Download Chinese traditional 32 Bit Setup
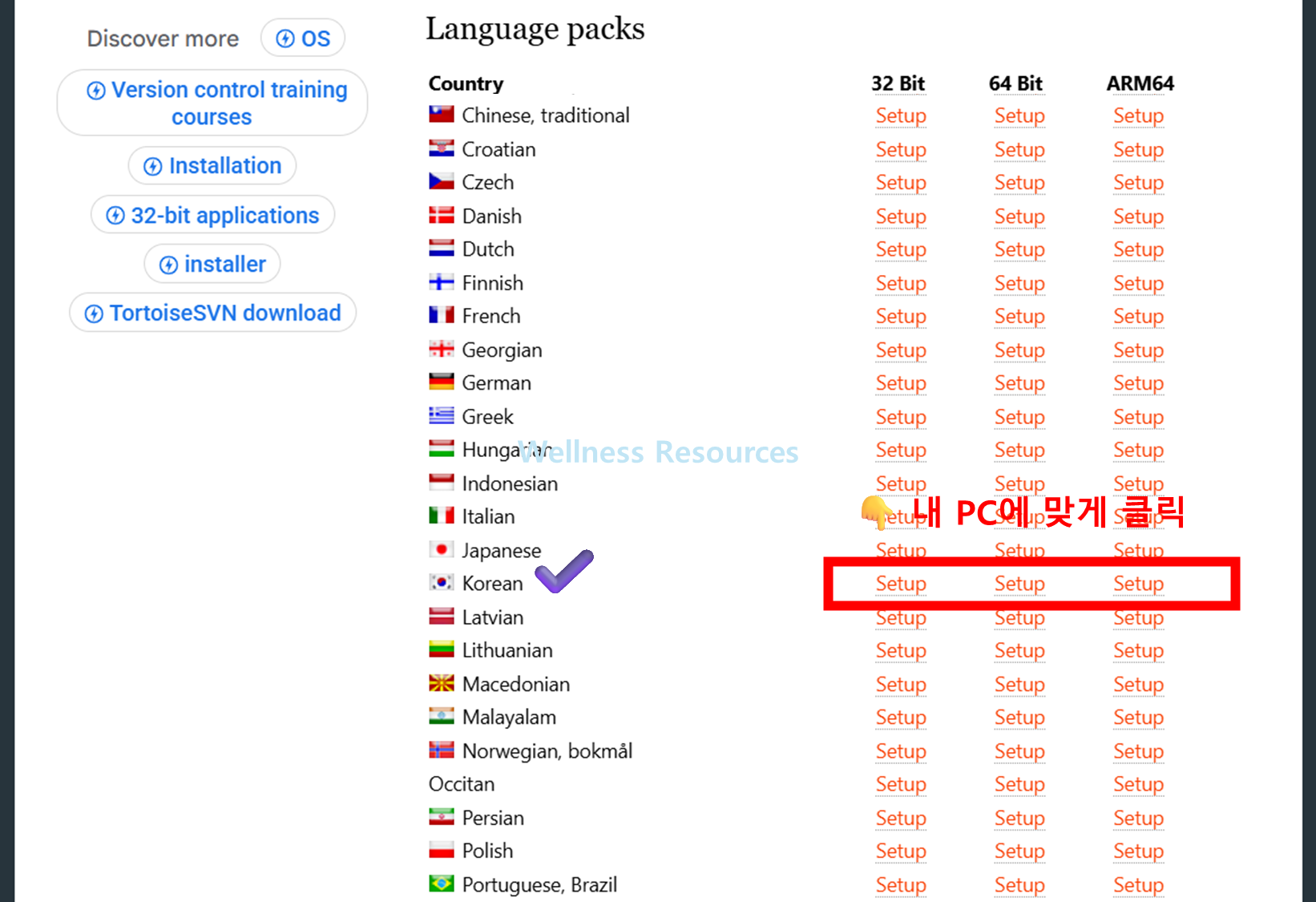Screen dimensions: 1316x902 point(901,115)
